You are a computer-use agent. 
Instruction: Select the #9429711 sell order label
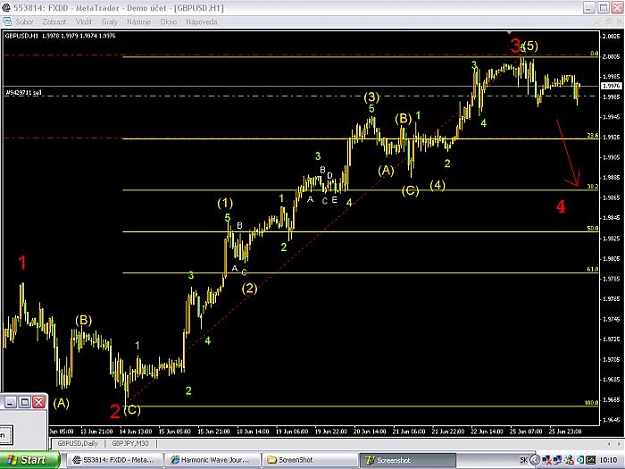[x=23, y=93]
